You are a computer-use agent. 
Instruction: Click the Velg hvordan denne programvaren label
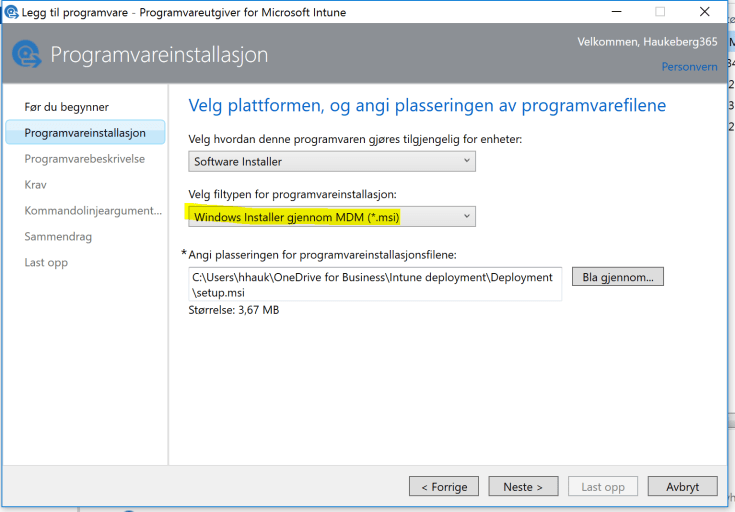(x=355, y=139)
